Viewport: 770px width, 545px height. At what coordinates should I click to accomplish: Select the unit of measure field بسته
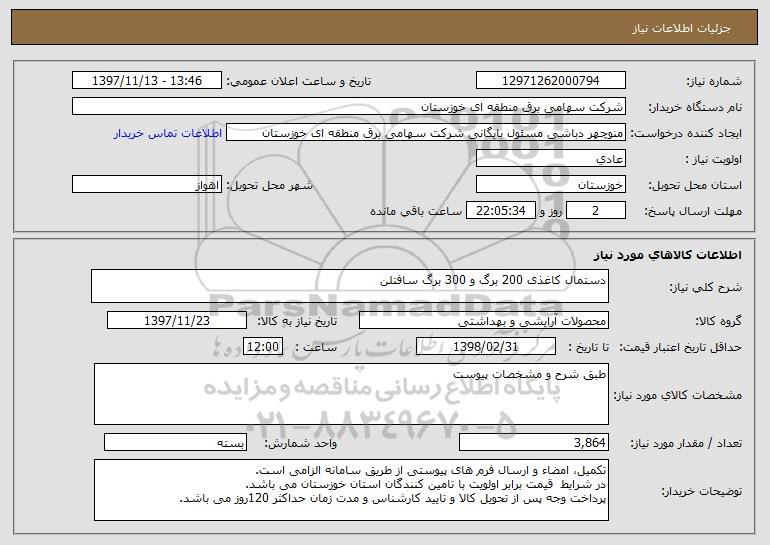coord(175,442)
